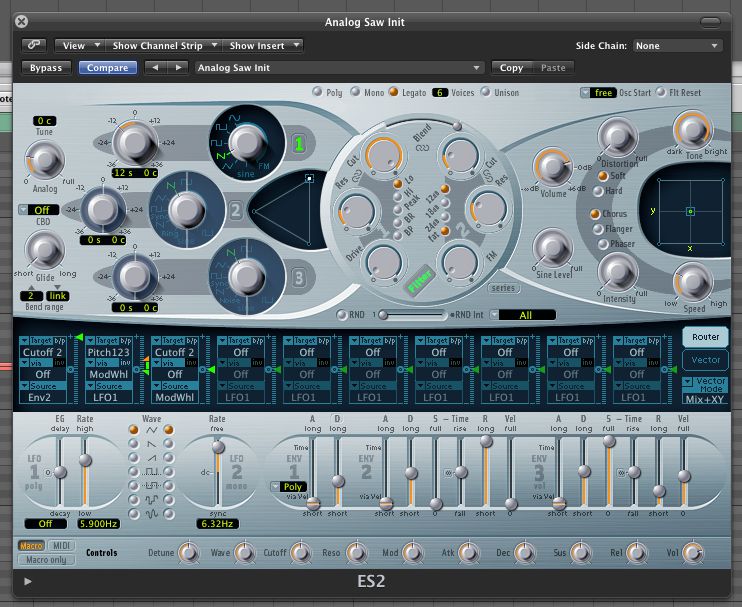Click the play triangle at bottom left

(x=28, y=581)
